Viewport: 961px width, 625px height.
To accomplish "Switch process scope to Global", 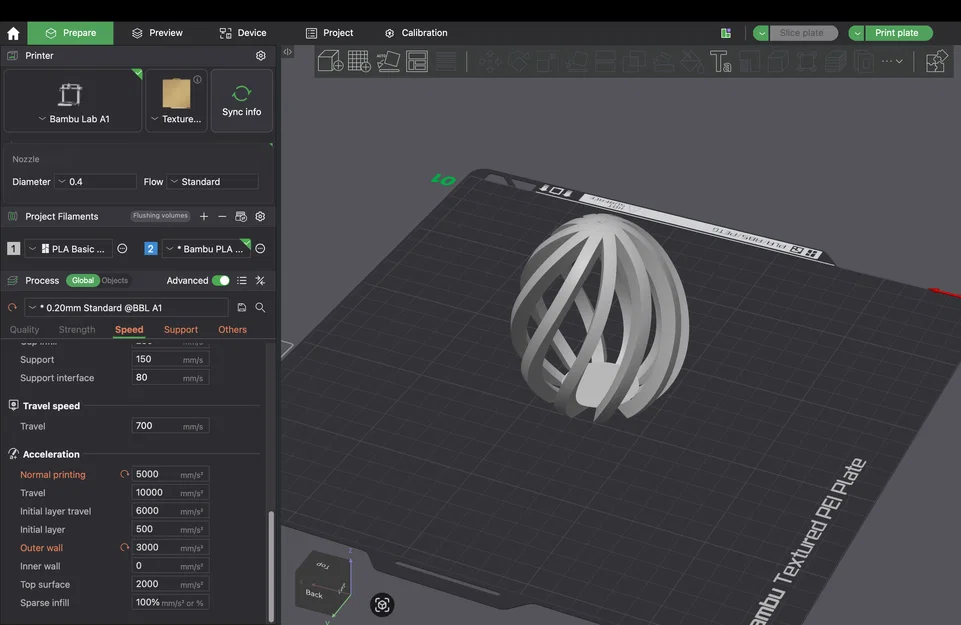I will [83, 281].
